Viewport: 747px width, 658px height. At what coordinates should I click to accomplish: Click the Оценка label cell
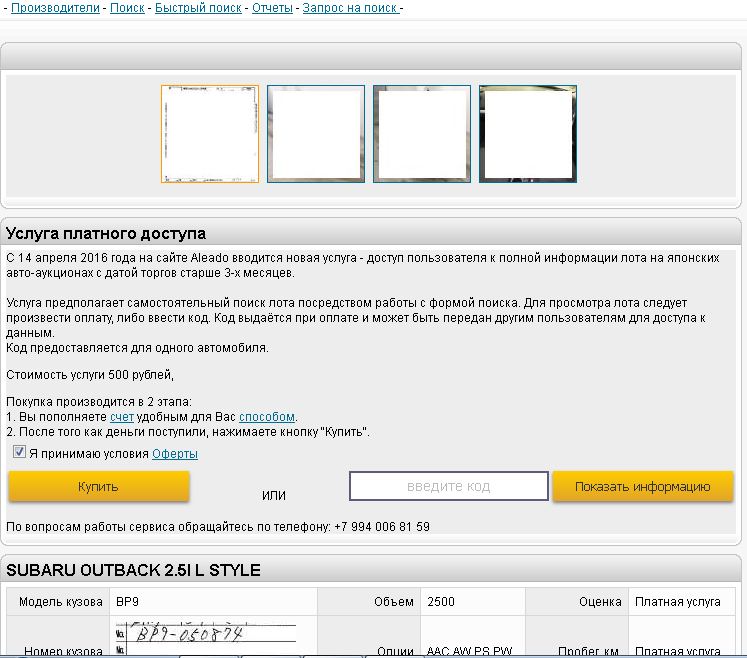coord(577,602)
